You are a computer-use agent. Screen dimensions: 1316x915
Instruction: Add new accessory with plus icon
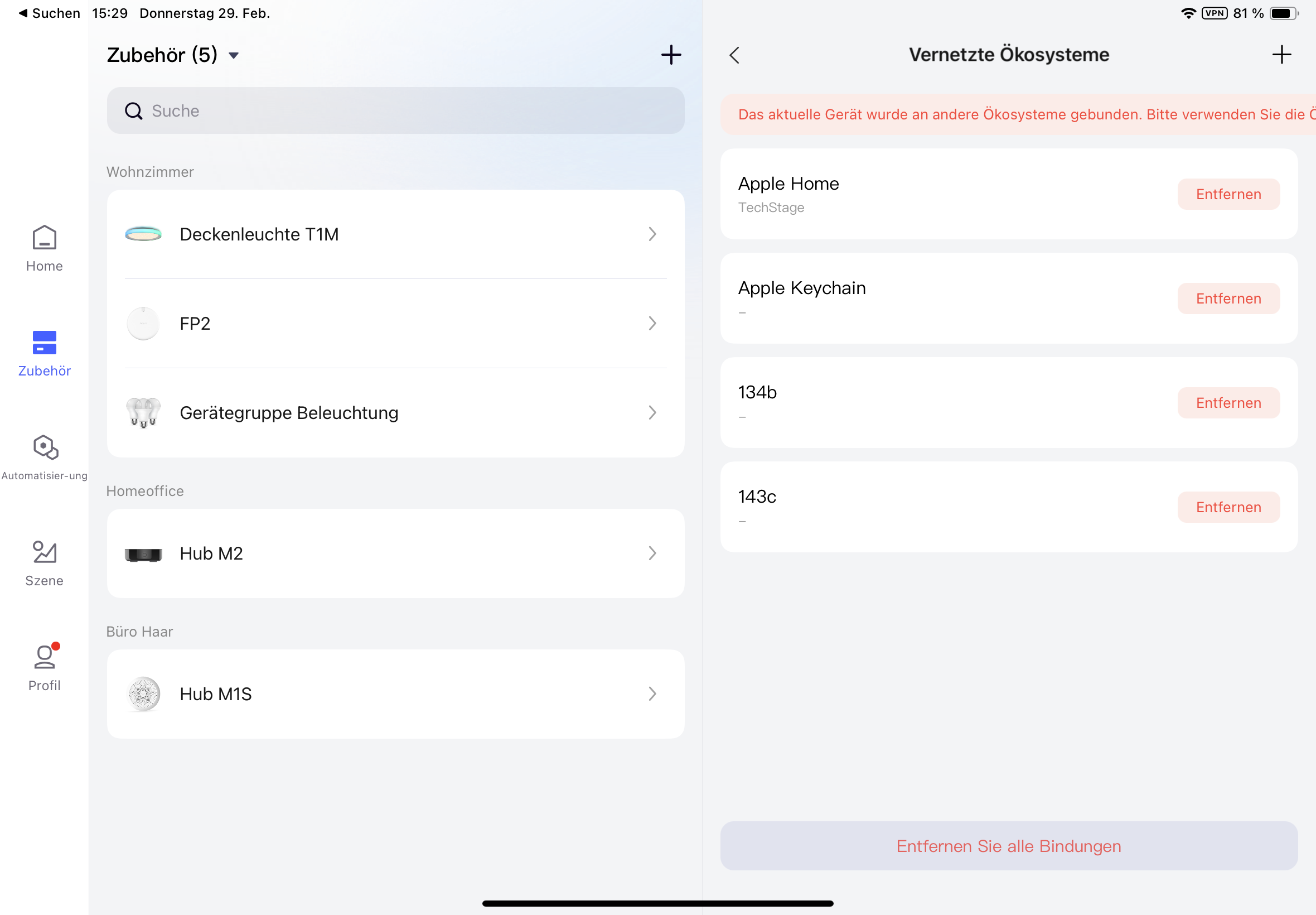(x=671, y=55)
